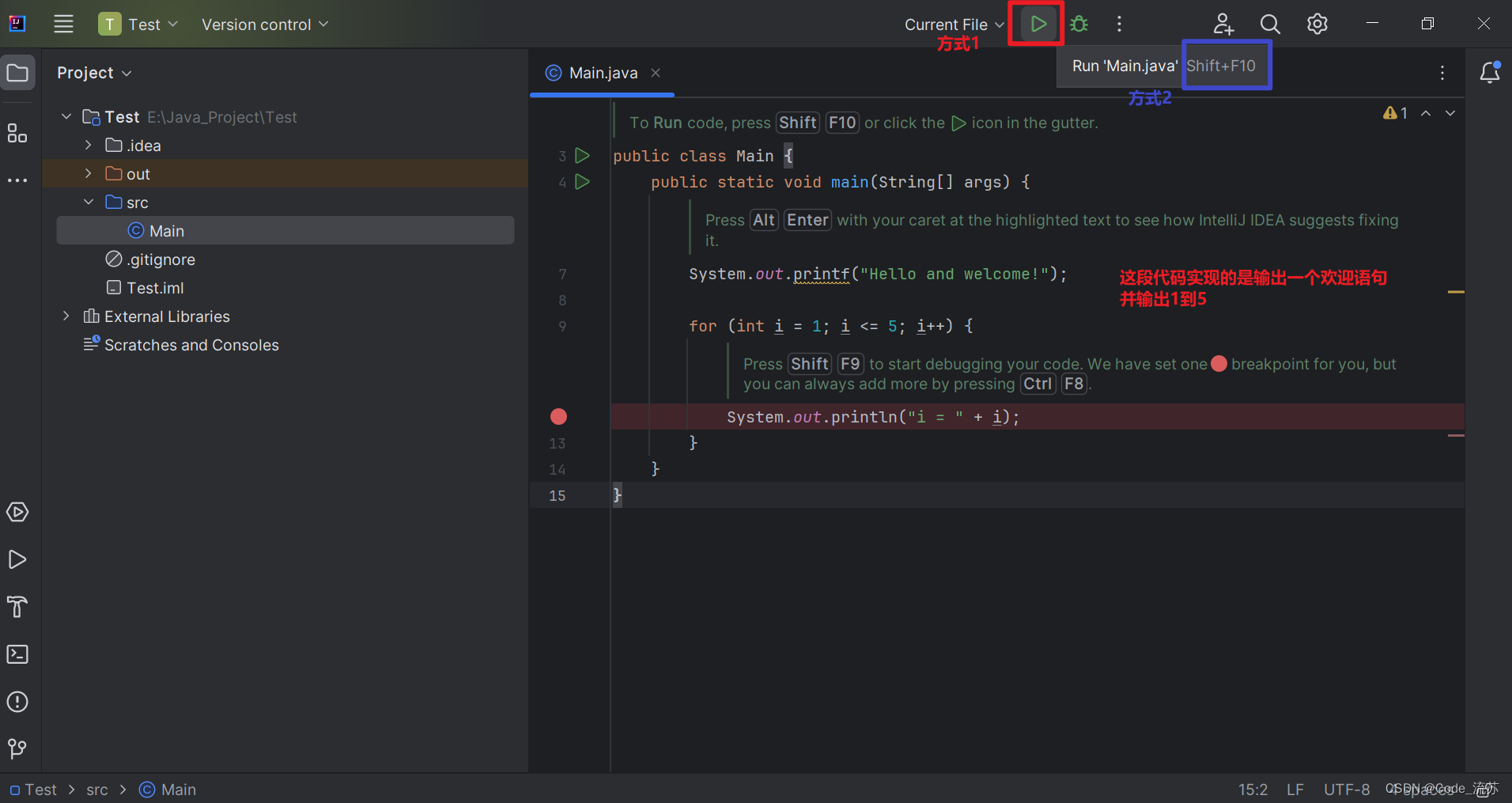Toggle the Project tool window icon

[x=17, y=73]
